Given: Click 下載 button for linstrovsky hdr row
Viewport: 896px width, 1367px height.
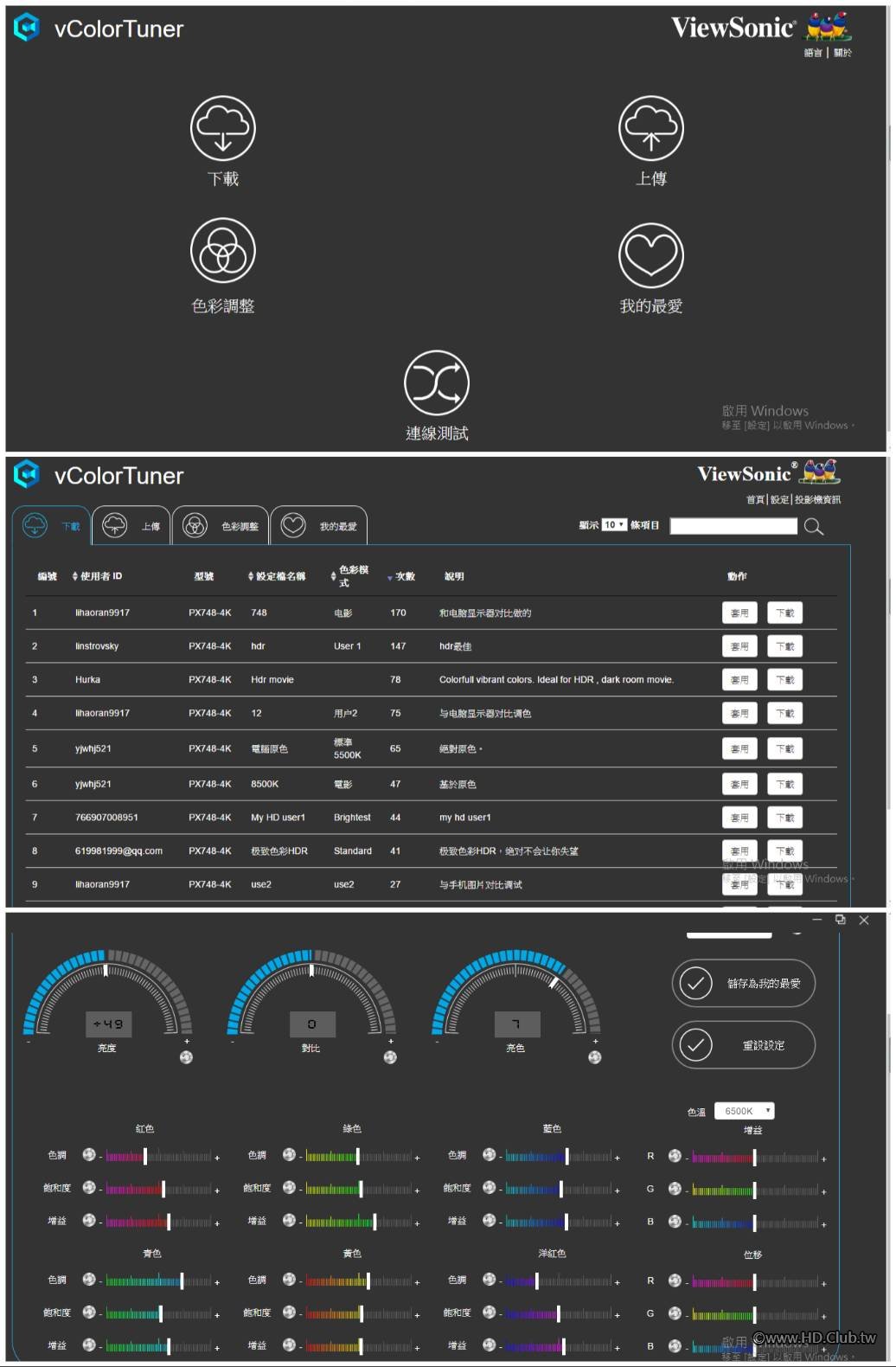Looking at the screenshot, I should point(784,646).
